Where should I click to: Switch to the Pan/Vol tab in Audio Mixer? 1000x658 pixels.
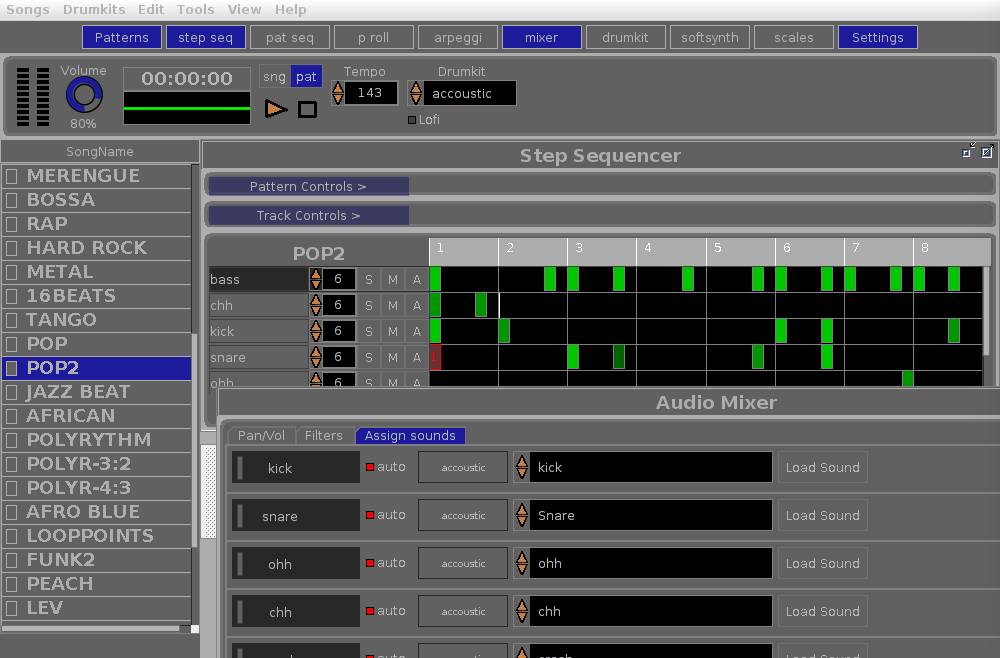point(260,435)
